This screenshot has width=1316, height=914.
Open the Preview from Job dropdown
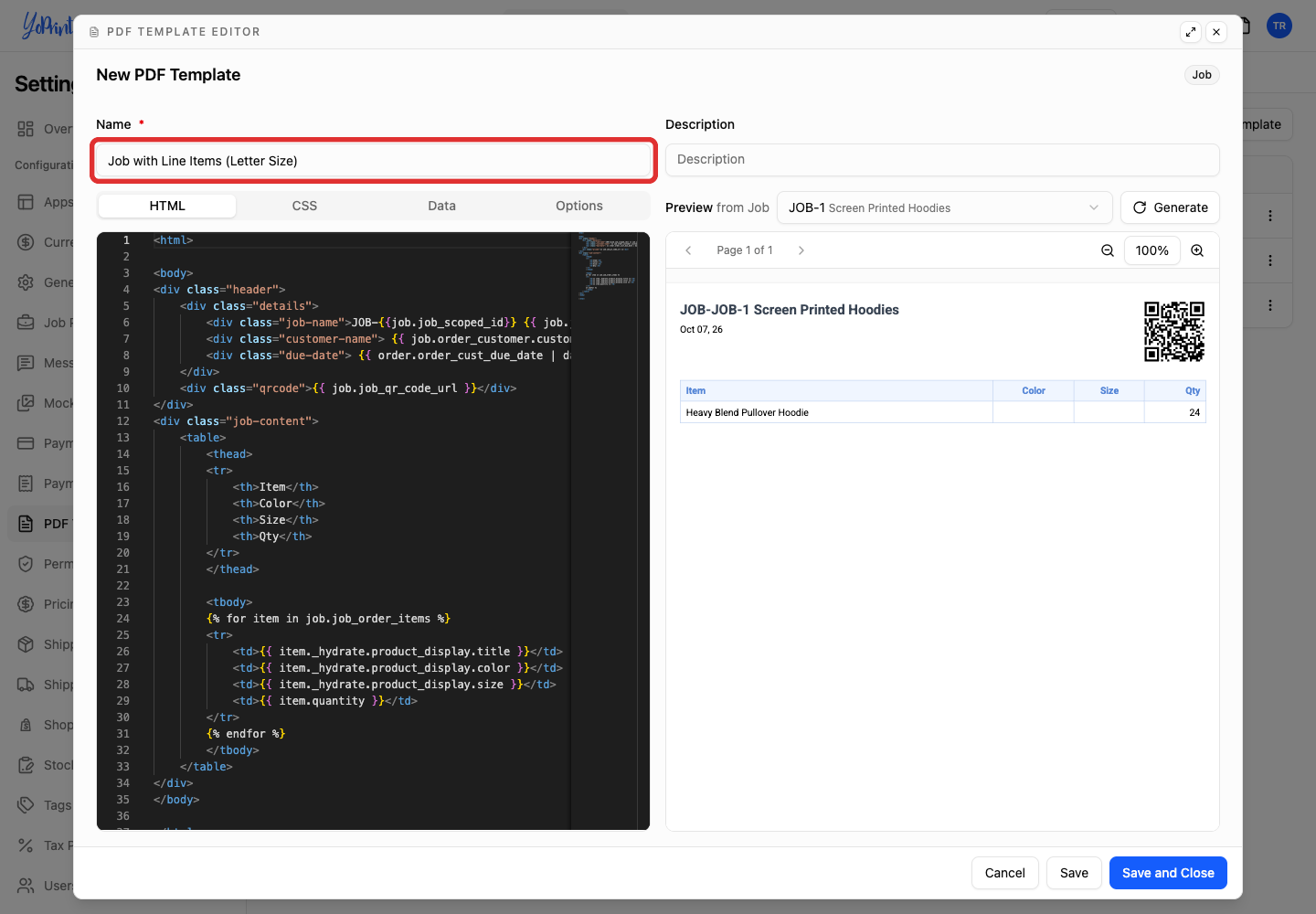(x=944, y=207)
